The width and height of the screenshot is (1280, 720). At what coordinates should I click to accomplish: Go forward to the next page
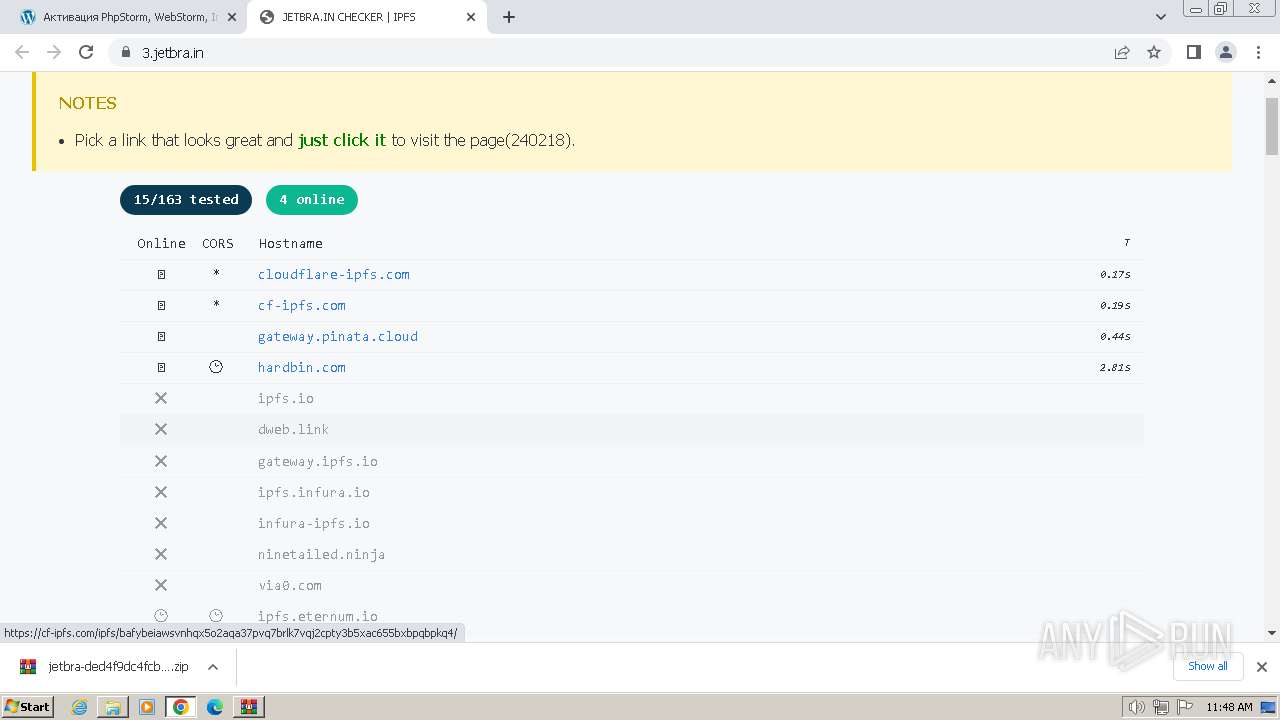coord(54,53)
